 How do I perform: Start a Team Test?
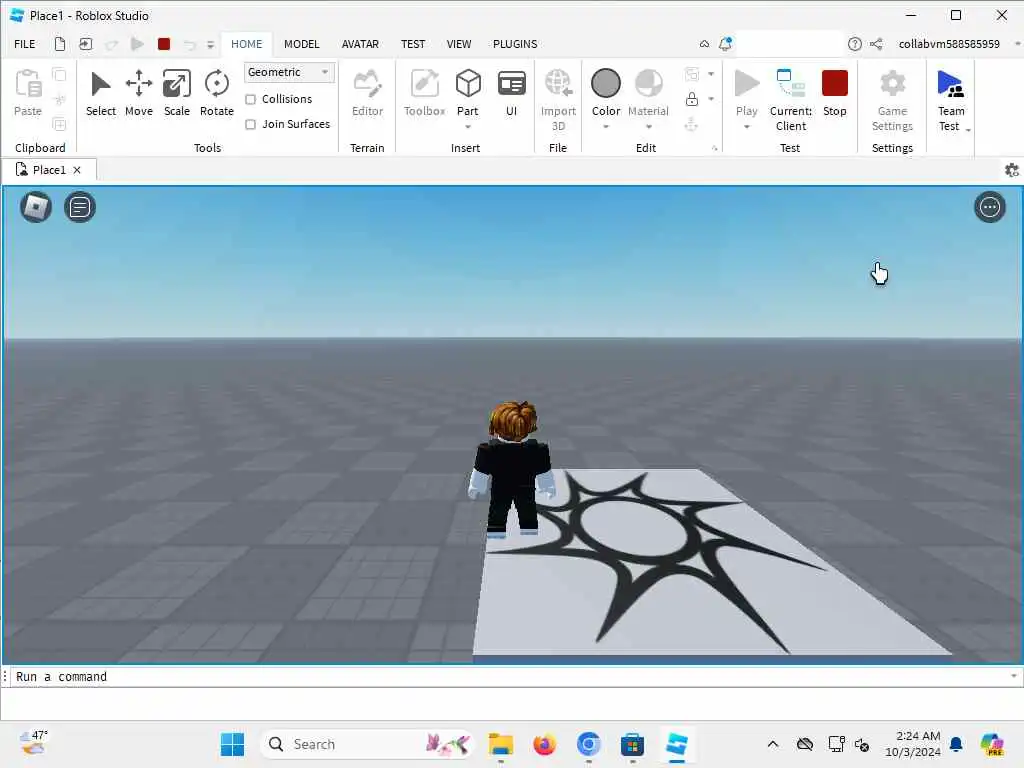tap(950, 100)
